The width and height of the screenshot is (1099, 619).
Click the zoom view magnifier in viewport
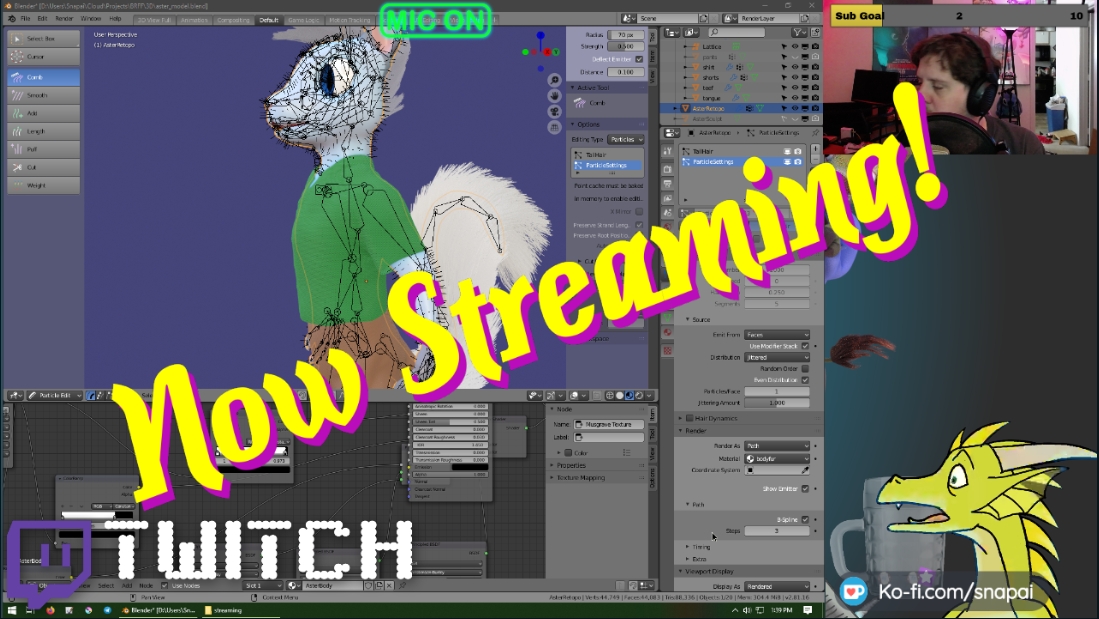click(554, 80)
